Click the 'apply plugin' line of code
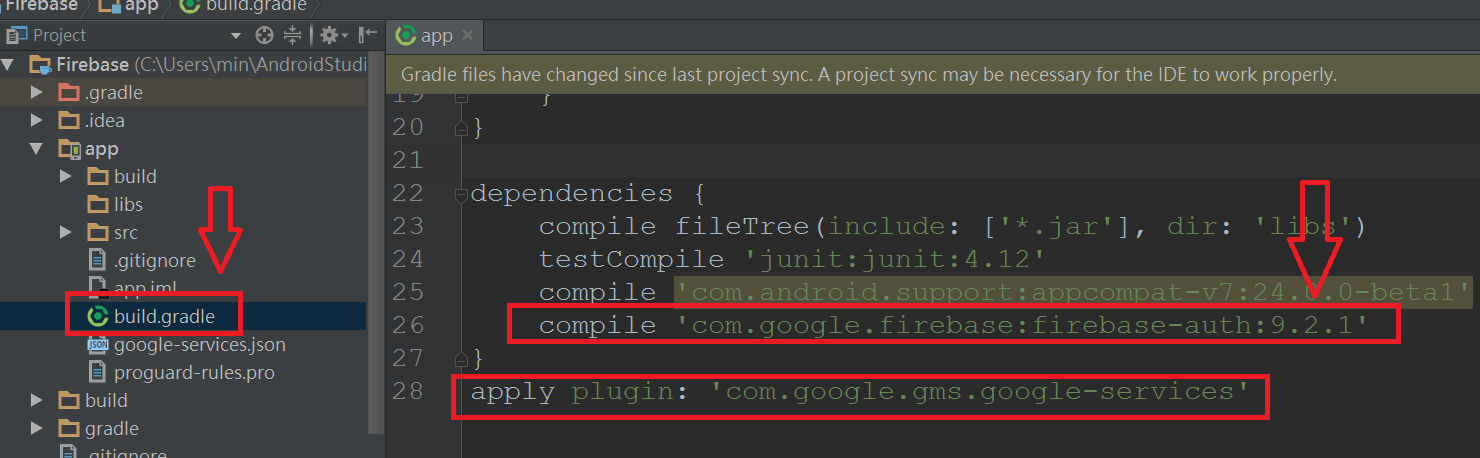Image resolution: width=1480 pixels, height=458 pixels. [x=861, y=391]
